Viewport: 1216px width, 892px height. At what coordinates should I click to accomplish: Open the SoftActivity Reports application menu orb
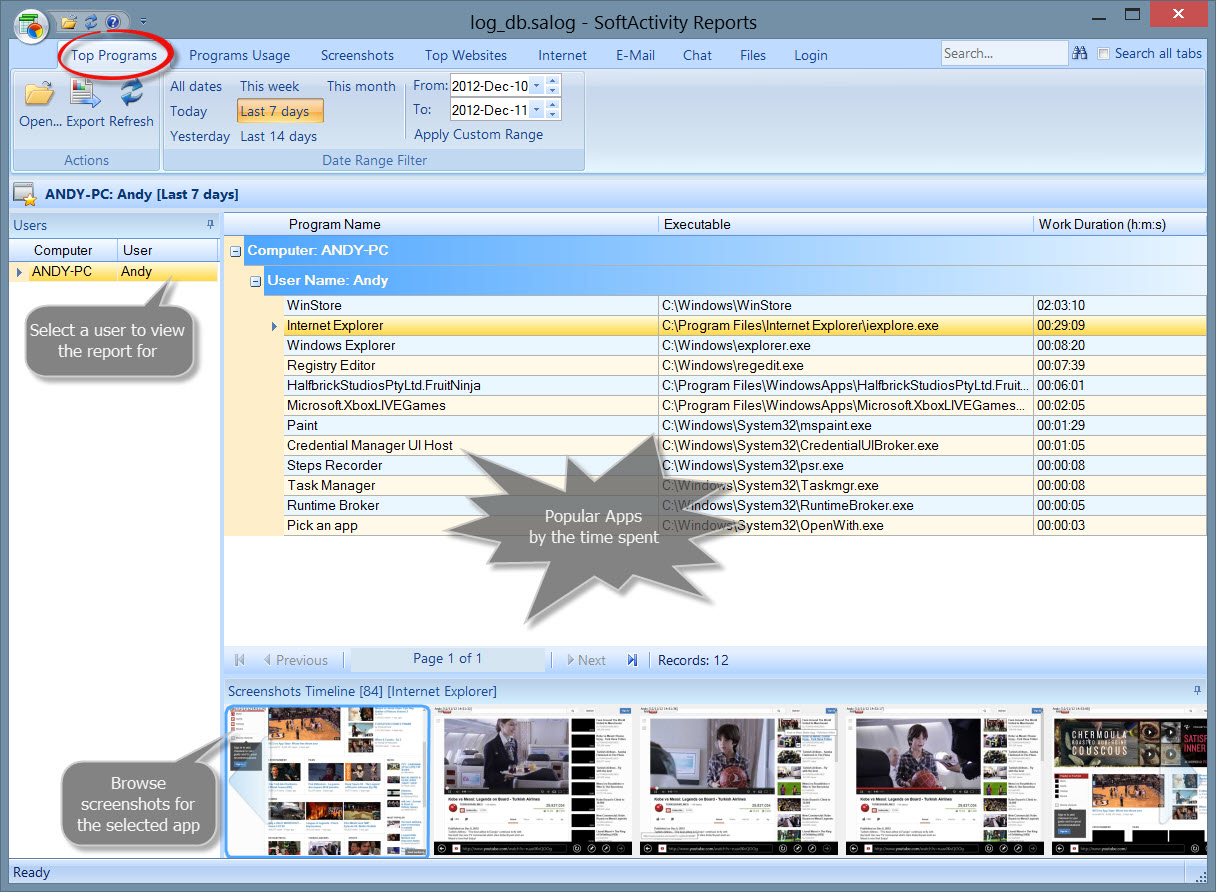33,27
